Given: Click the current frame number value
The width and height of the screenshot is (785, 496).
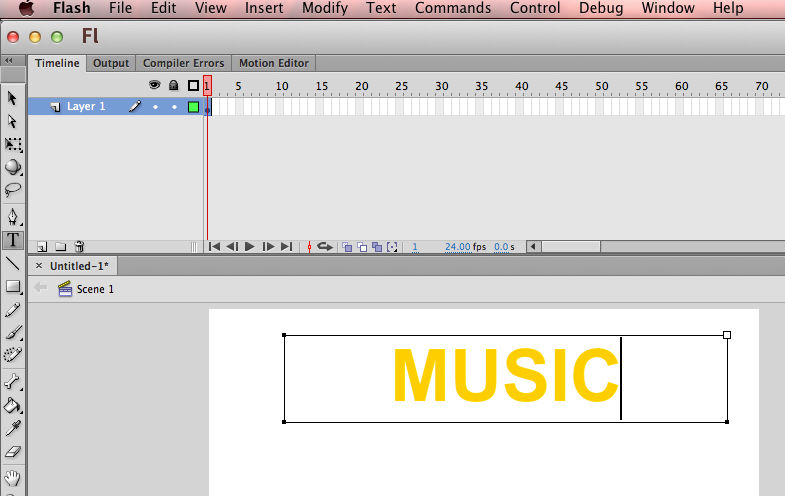Looking at the screenshot, I should [x=415, y=247].
